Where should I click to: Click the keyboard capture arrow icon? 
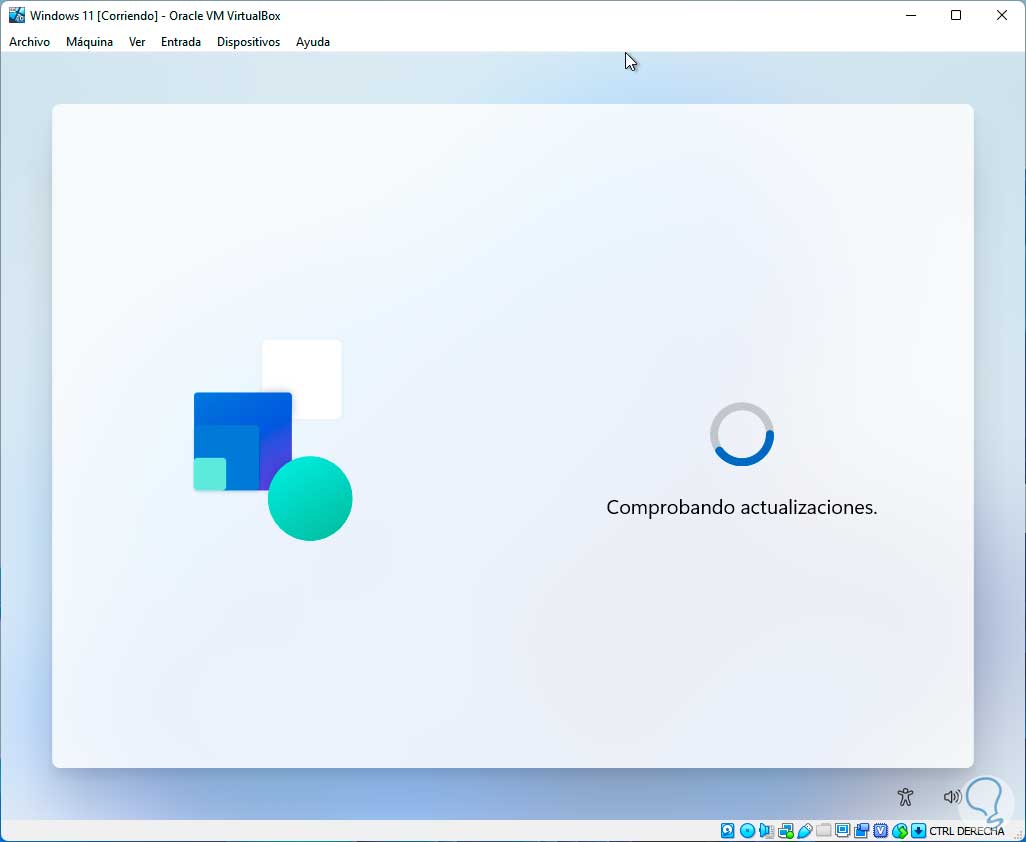pos(919,831)
